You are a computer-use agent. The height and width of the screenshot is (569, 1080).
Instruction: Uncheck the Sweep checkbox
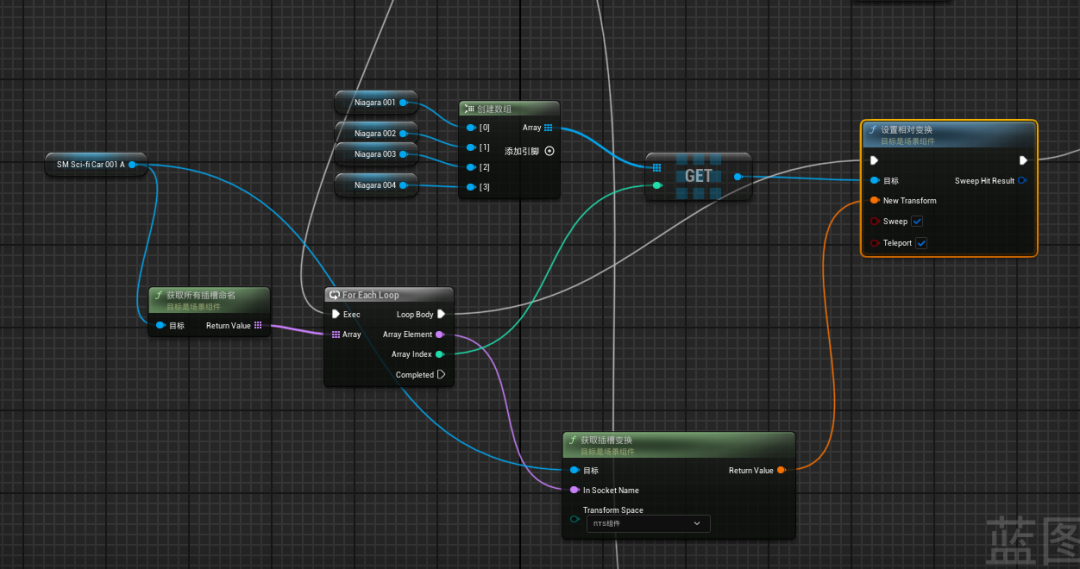pos(917,221)
